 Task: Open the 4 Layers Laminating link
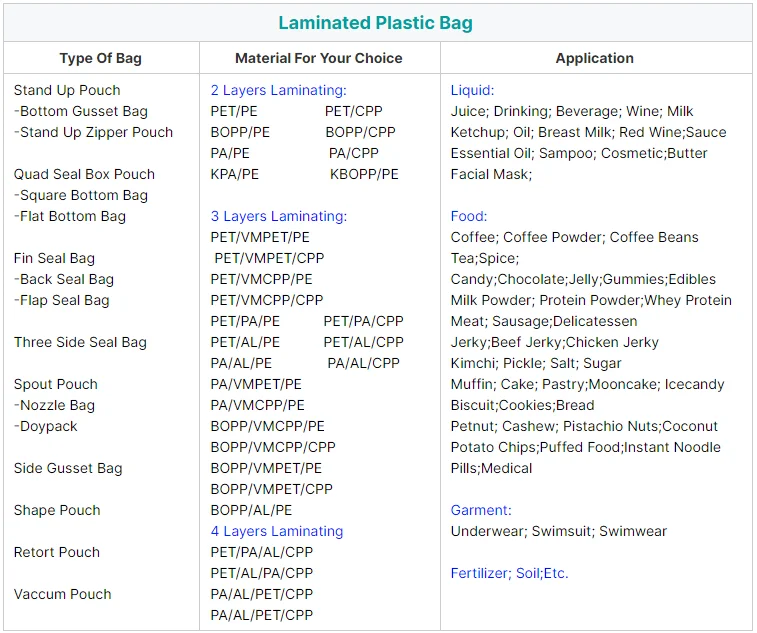click(276, 531)
